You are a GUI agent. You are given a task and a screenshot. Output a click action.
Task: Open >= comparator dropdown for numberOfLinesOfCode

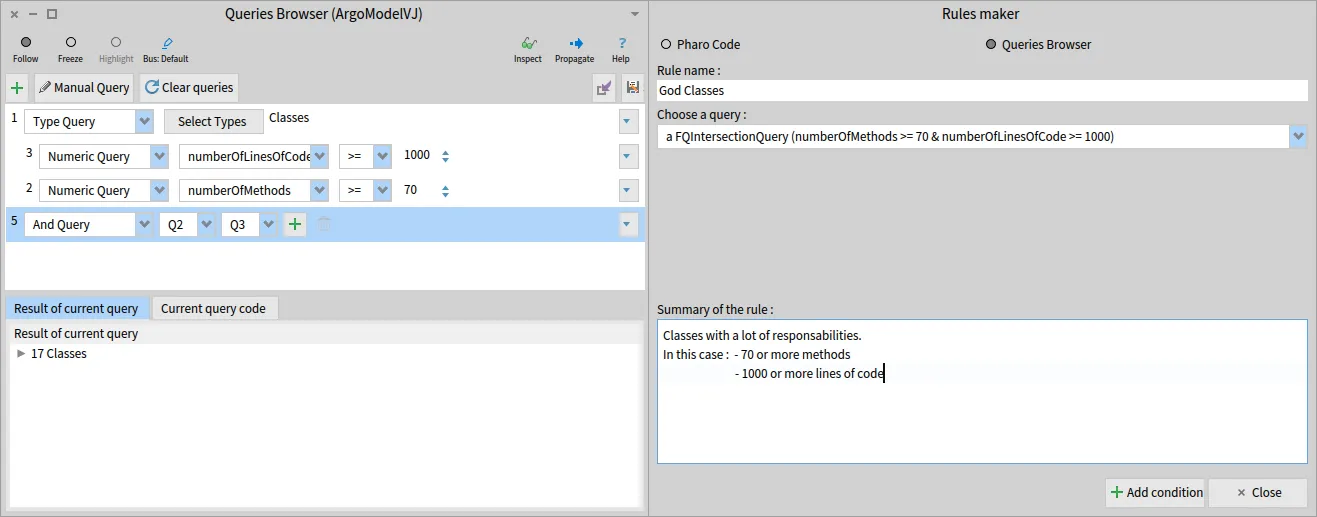(x=382, y=157)
